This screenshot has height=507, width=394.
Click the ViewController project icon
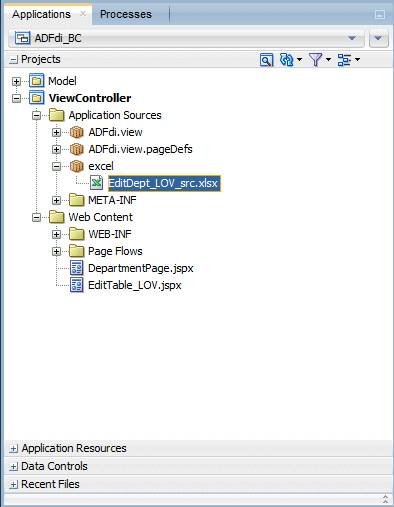pyautogui.click(x=36, y=98)
